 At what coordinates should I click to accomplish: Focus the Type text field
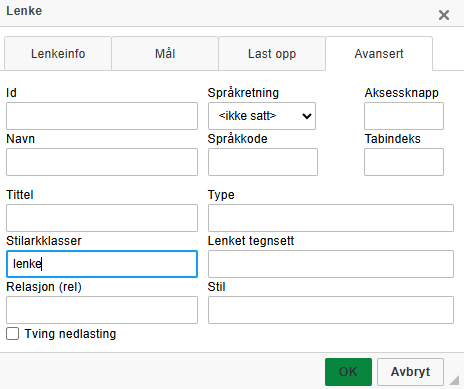tap(331, 218)
